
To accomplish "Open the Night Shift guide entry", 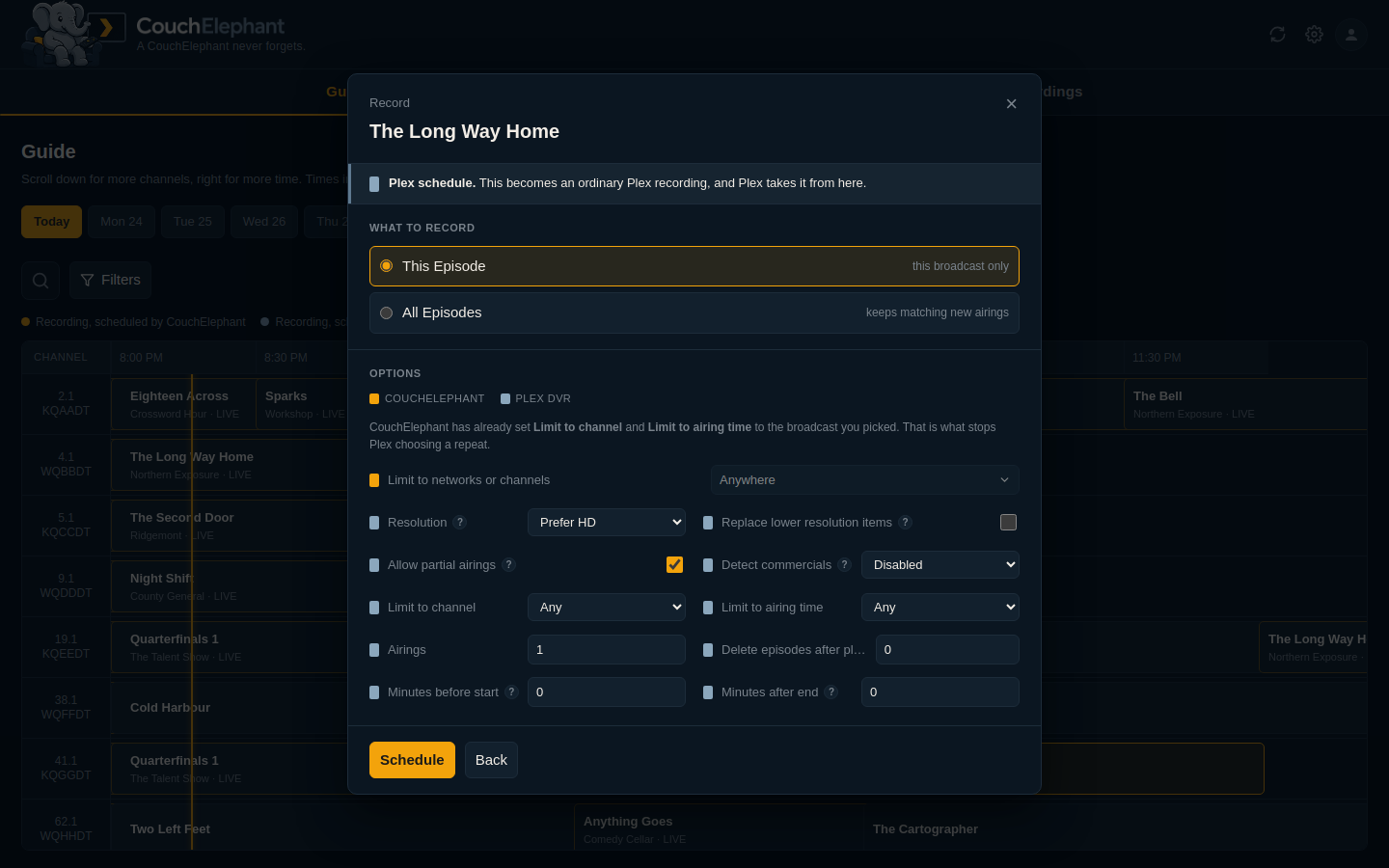I will point(230,587).
